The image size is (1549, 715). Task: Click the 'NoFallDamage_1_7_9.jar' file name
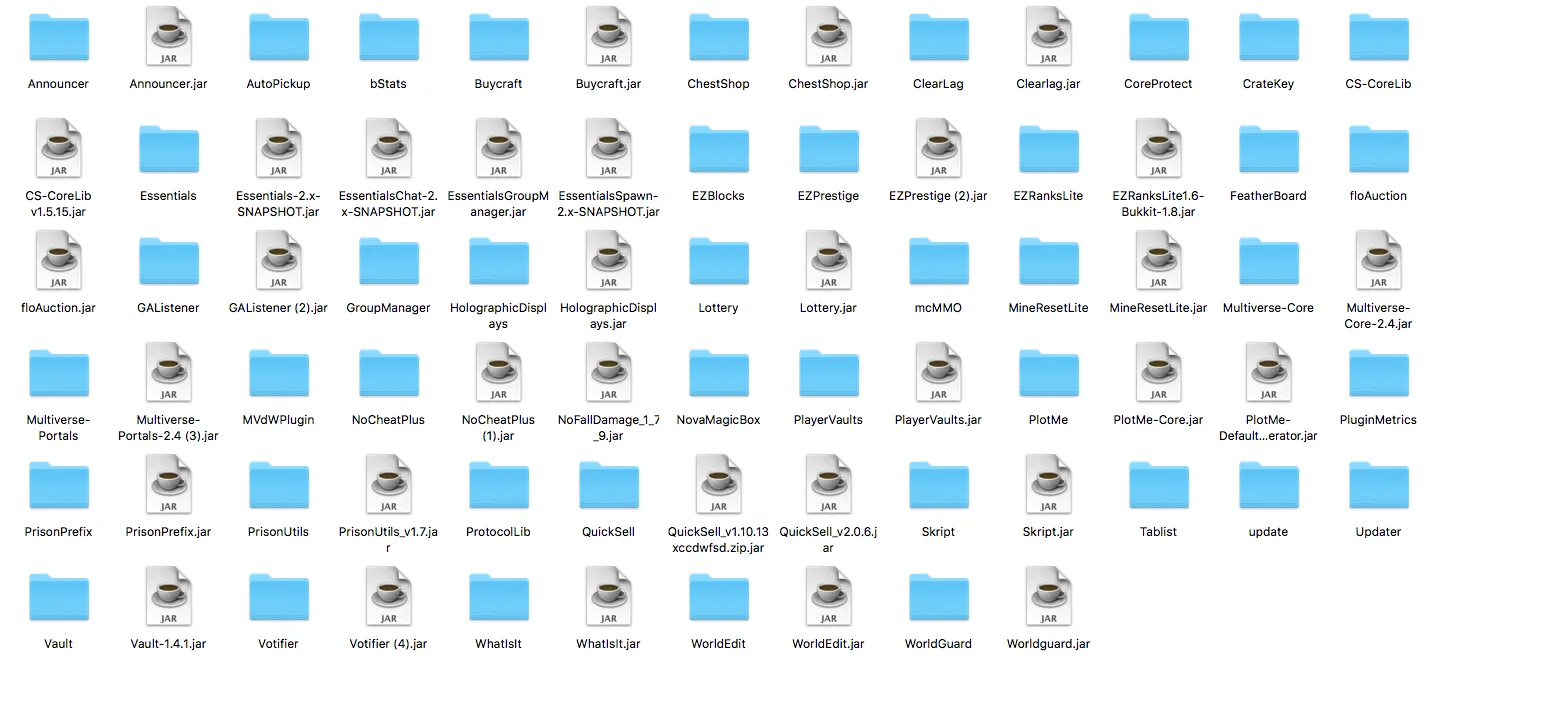pos(608,428)
